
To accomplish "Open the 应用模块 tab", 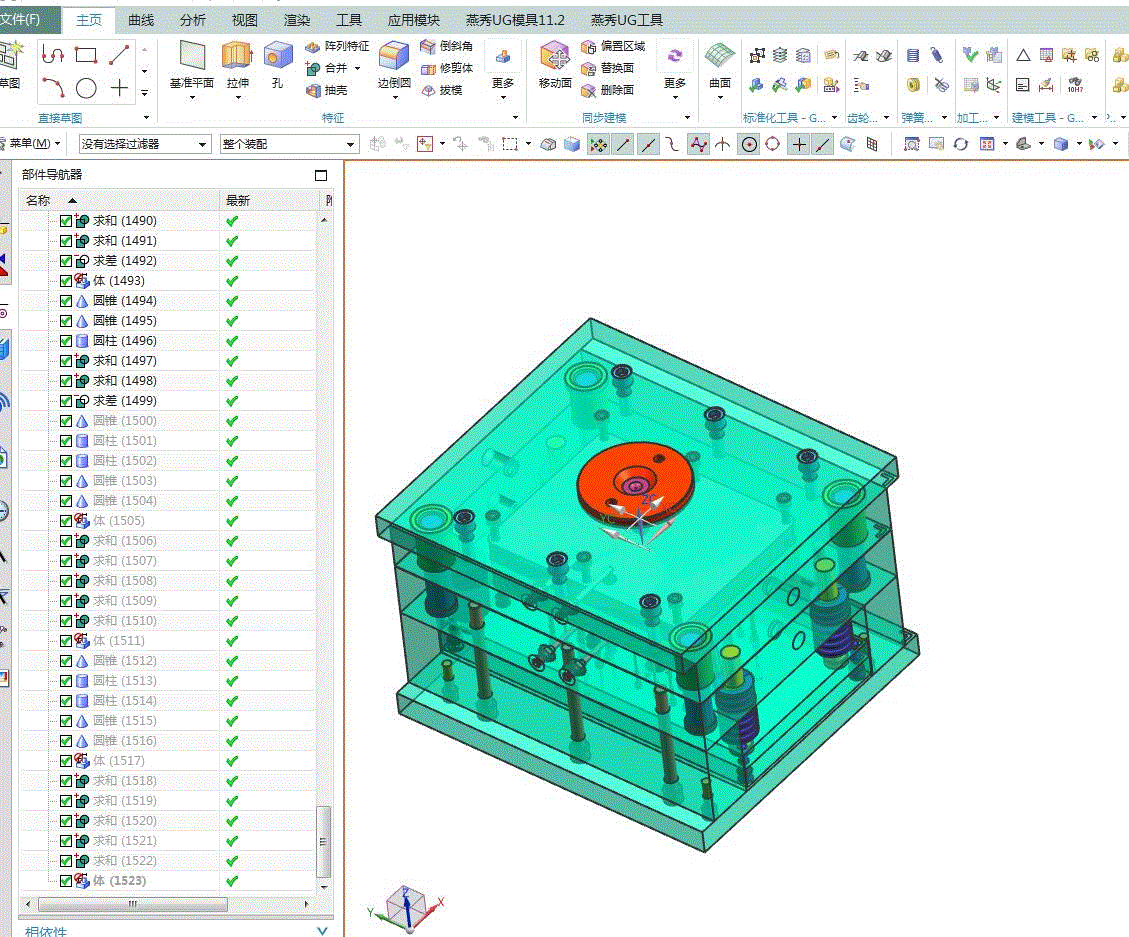I will pyautogui.click(x=414, y=20).
